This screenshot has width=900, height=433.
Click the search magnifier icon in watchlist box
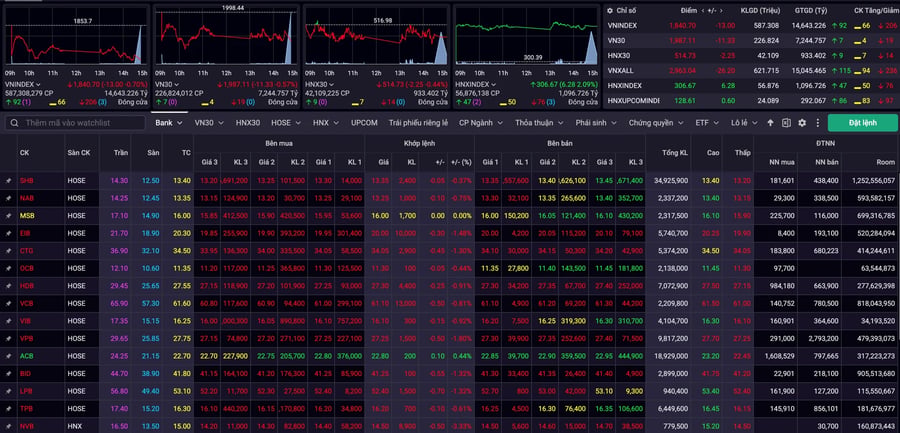15,123
